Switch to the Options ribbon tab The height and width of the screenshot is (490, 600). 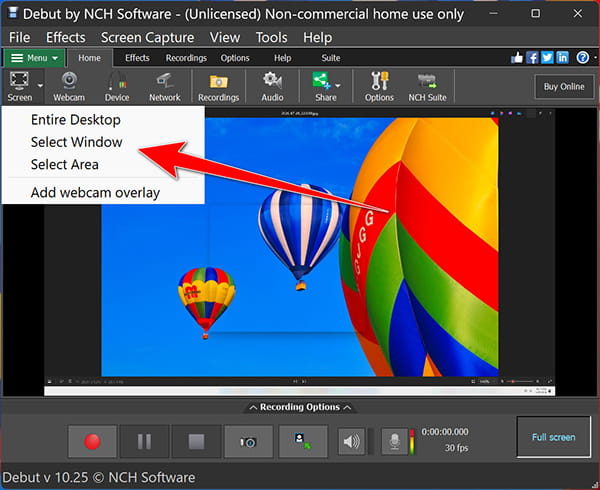click(235, 58)
